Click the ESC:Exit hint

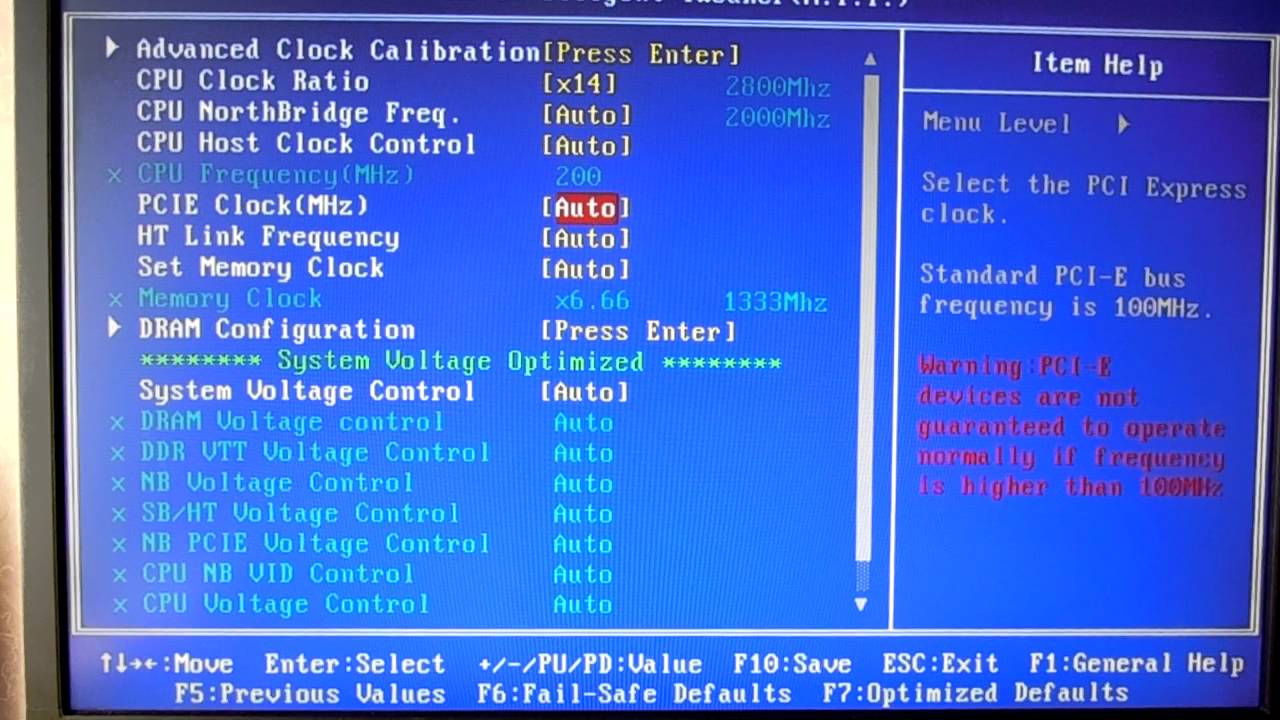[940, 664]
